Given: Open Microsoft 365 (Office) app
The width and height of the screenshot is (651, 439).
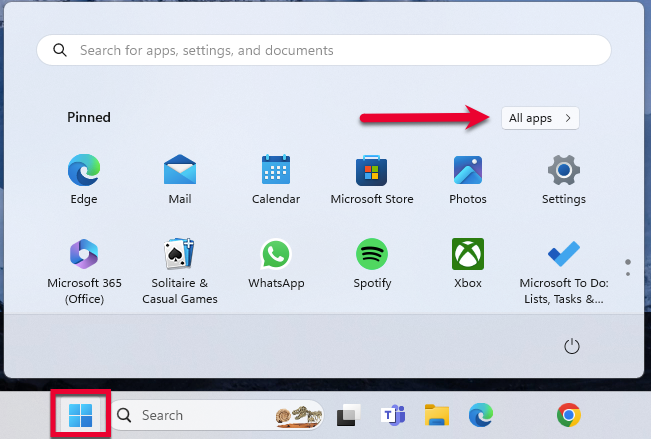Looking at the screenshot, I should click(84, 271).
